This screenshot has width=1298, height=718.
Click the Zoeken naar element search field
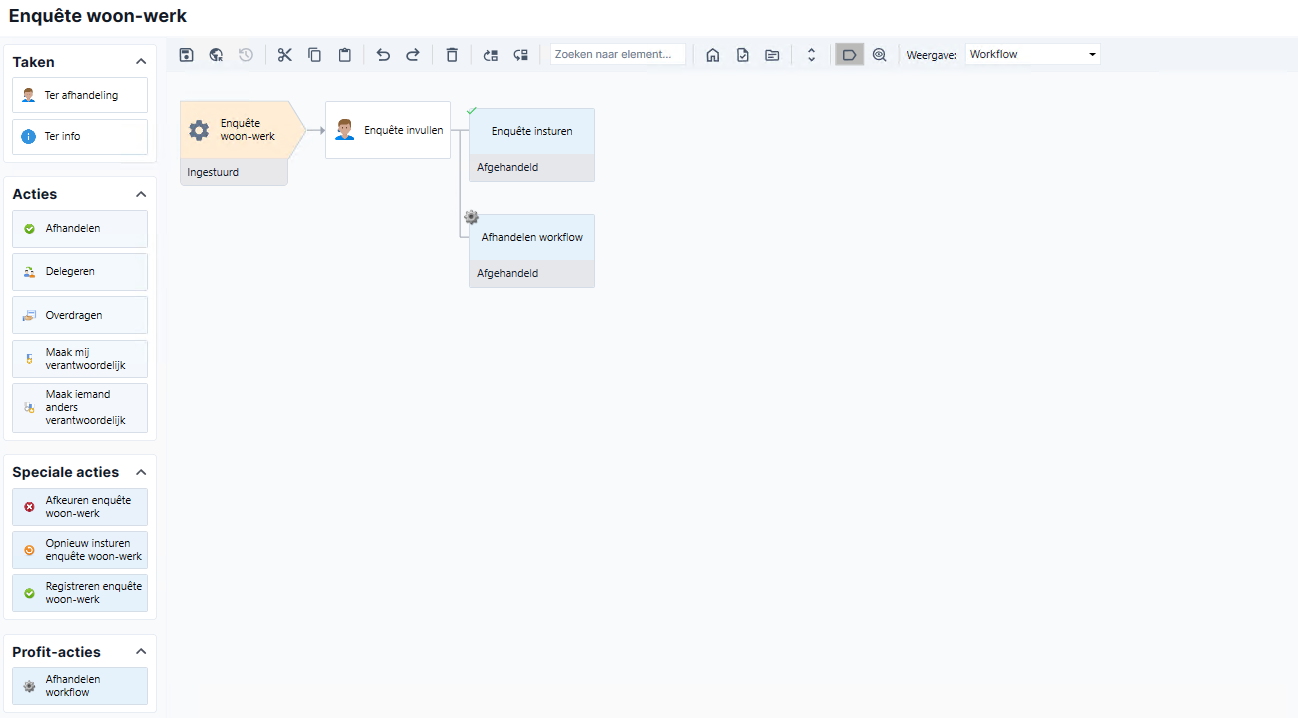tap(618, 54)
